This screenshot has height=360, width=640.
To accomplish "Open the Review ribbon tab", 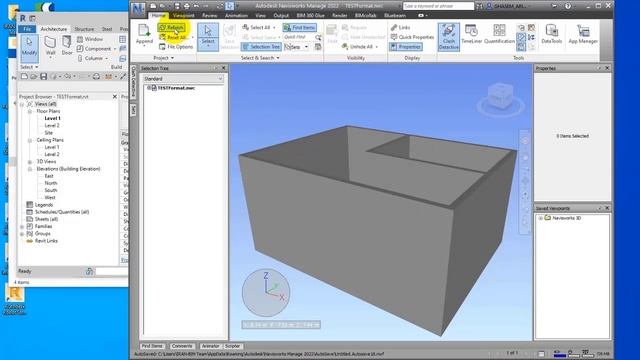I will [210, 16].
